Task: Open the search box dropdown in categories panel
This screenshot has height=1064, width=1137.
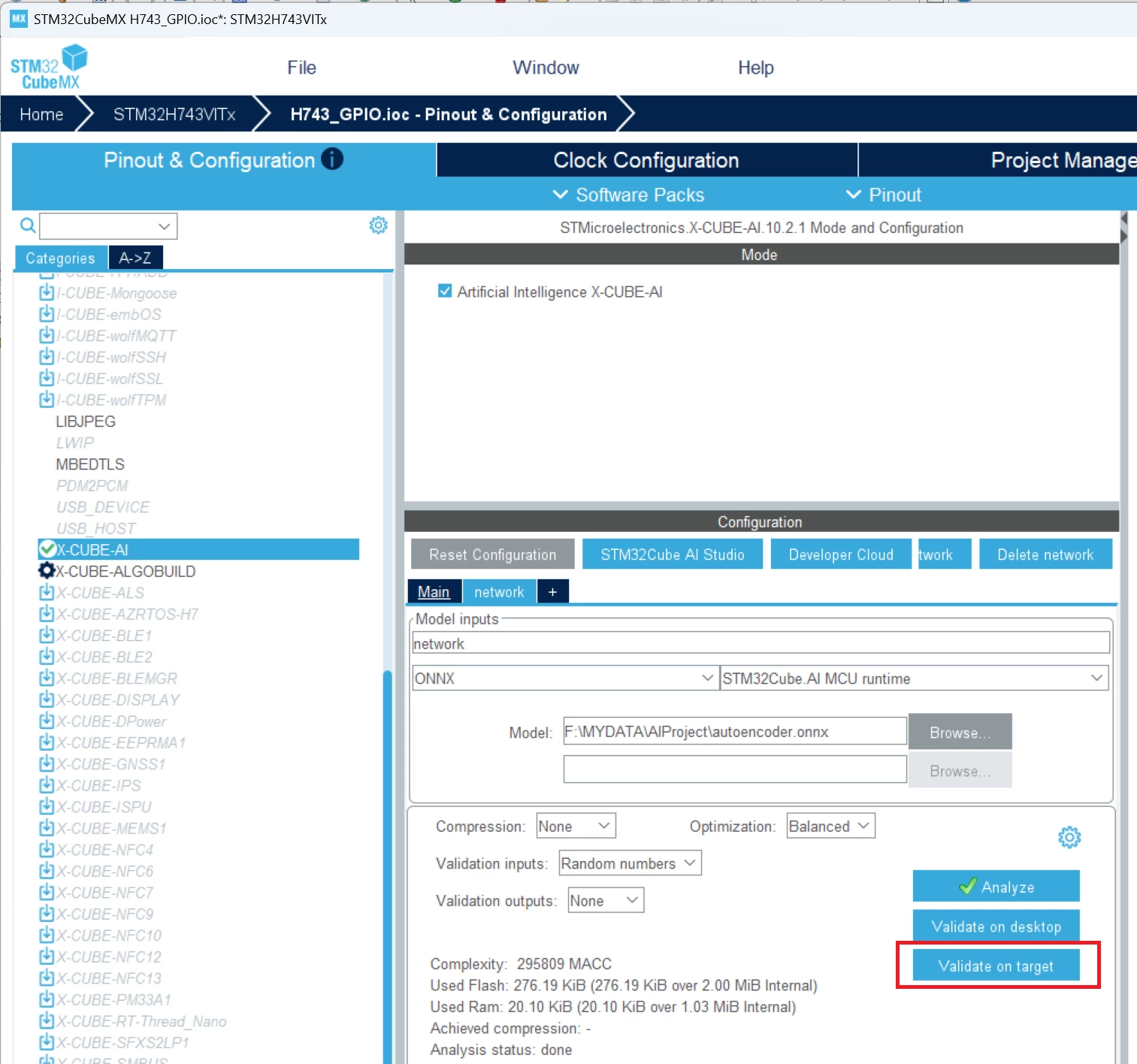Action: click(x=164, y=225)
